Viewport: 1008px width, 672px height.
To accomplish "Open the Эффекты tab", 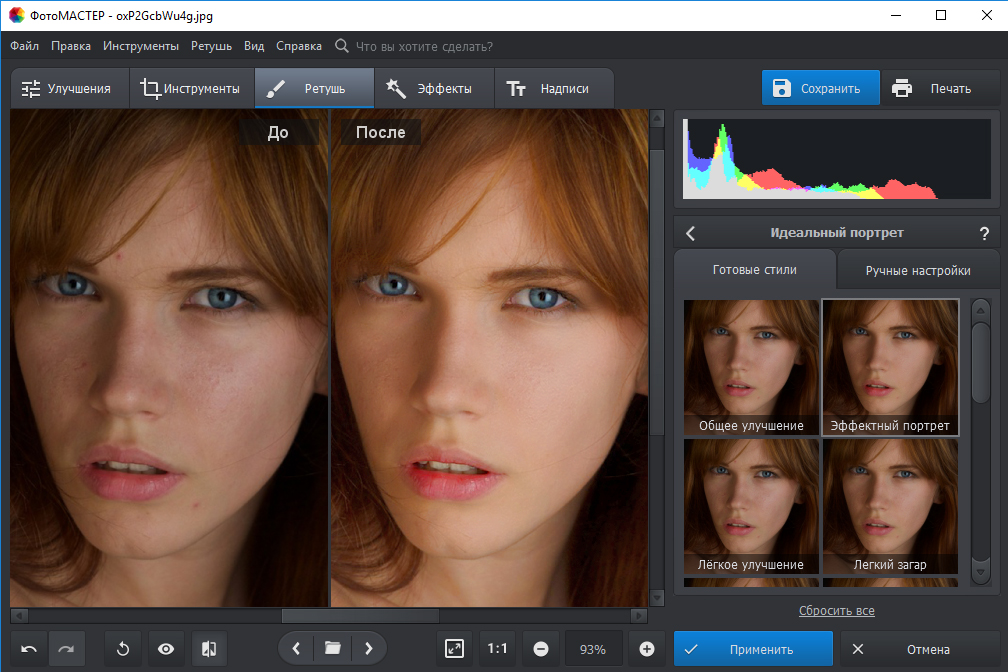I will 434,89.
